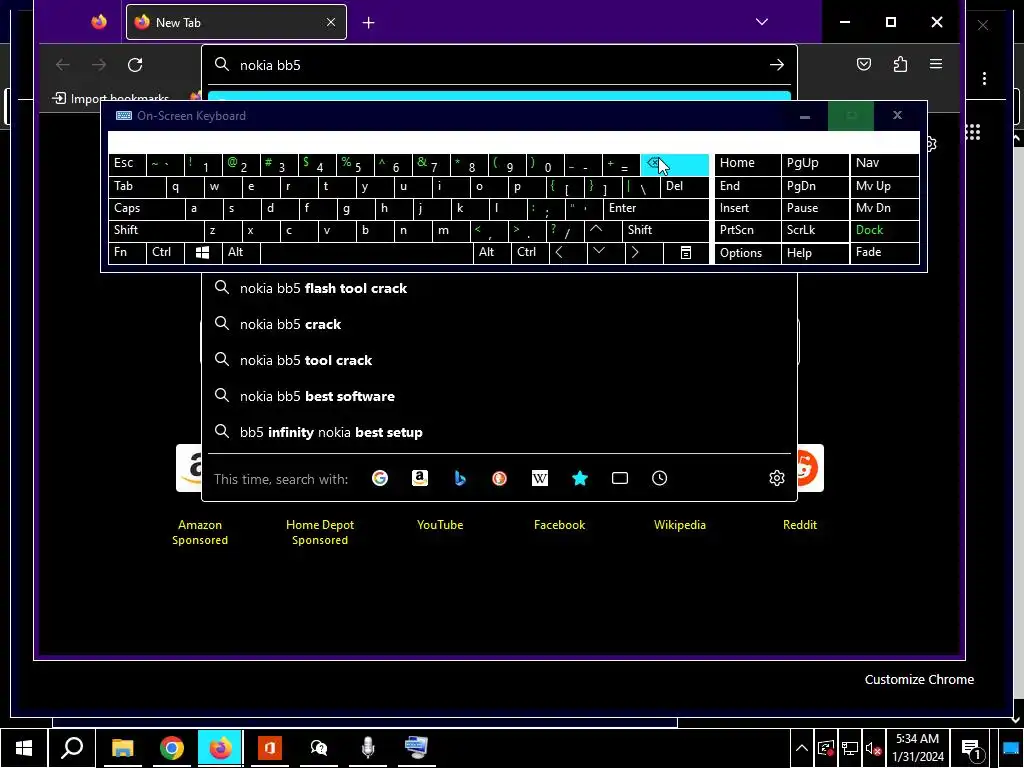Search this time with DuckDuckGo icon
The height and width of the screenshot is (768, 1024).
[500, 478]
